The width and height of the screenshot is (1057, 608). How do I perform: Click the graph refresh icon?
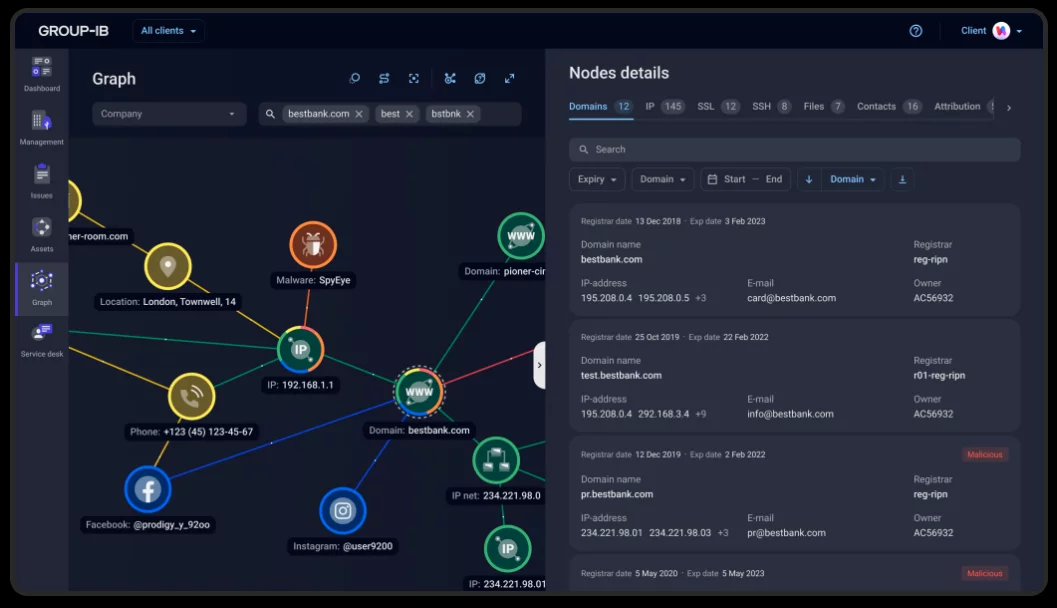pyautogui.click(x=479, y=79)
